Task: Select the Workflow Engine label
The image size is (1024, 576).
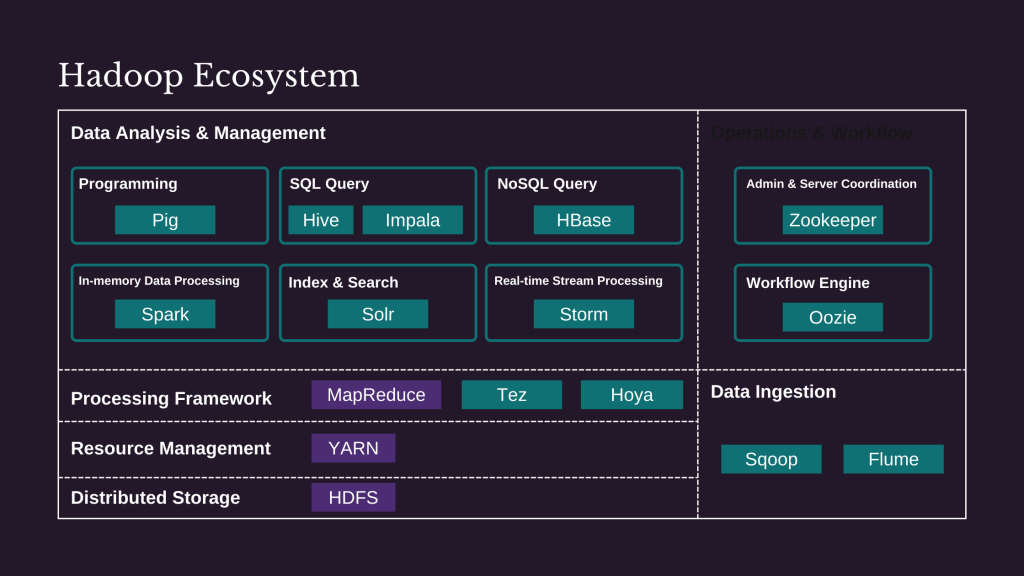Action: tap(807, 283)
